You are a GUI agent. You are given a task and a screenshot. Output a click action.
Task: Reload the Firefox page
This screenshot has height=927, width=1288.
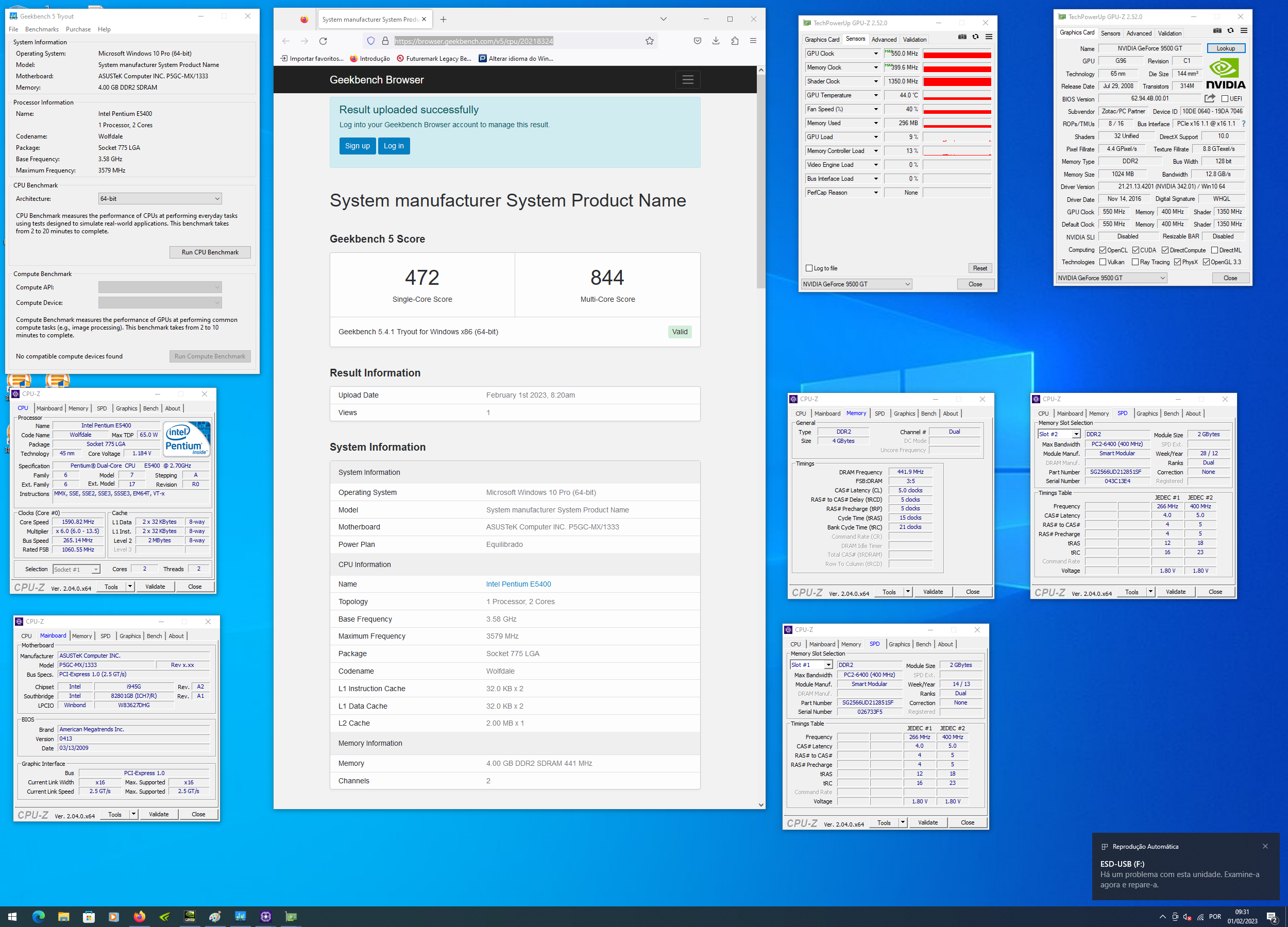323,41
